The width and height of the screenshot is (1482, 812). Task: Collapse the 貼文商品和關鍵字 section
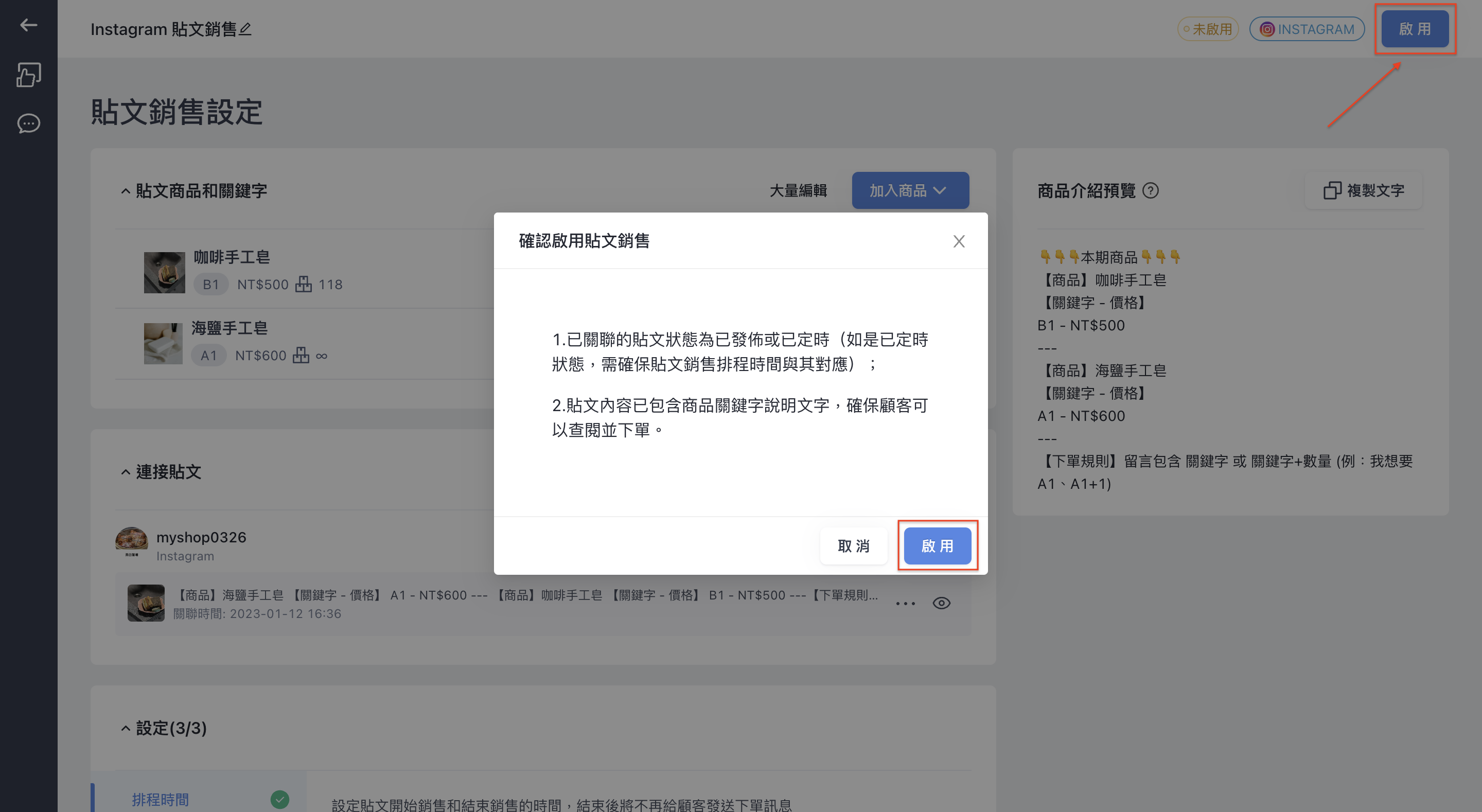pyautogui.click(x=126, y=191)
